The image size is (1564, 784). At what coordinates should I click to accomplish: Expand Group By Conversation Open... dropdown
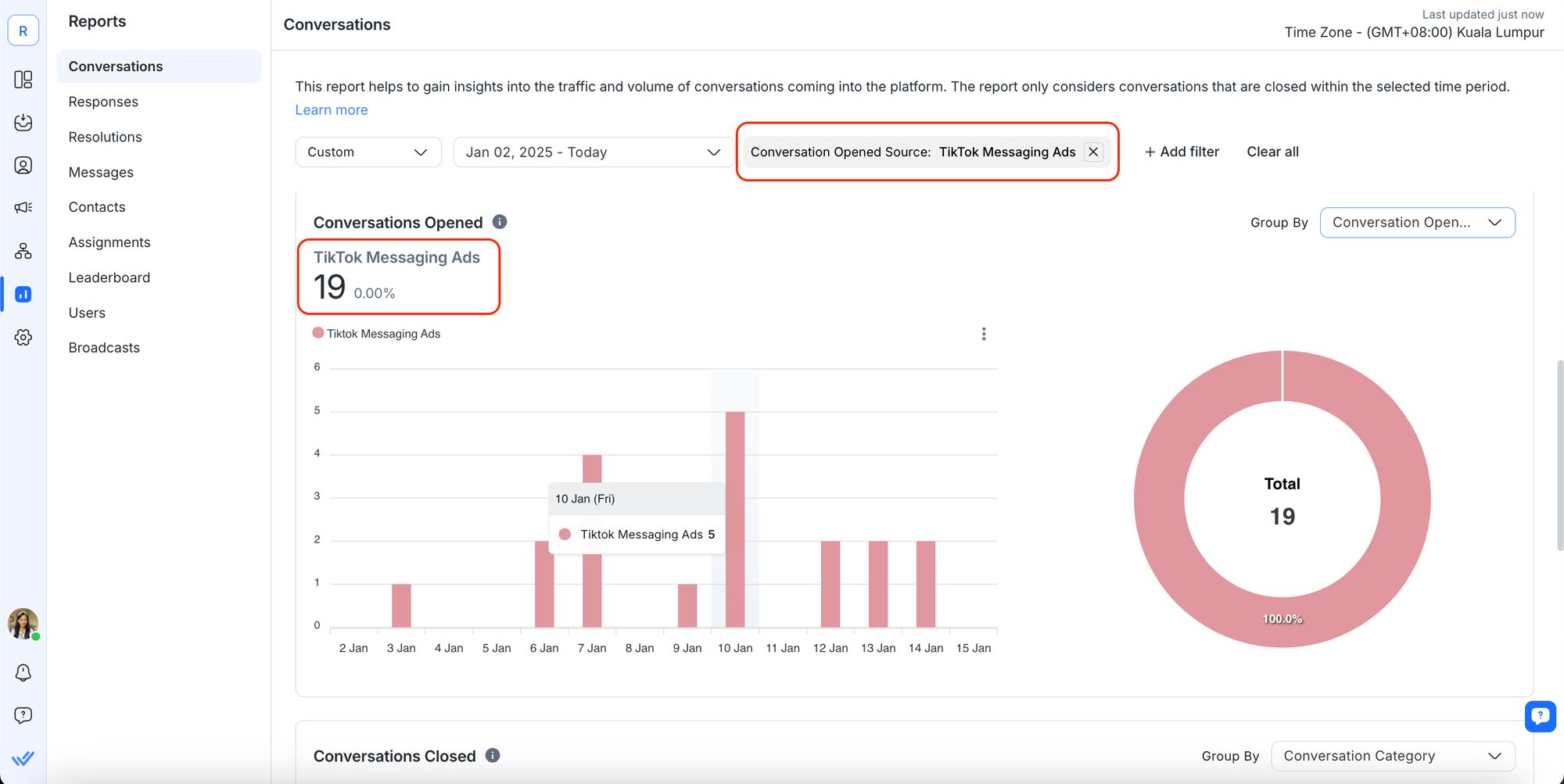click(1417, 223)
